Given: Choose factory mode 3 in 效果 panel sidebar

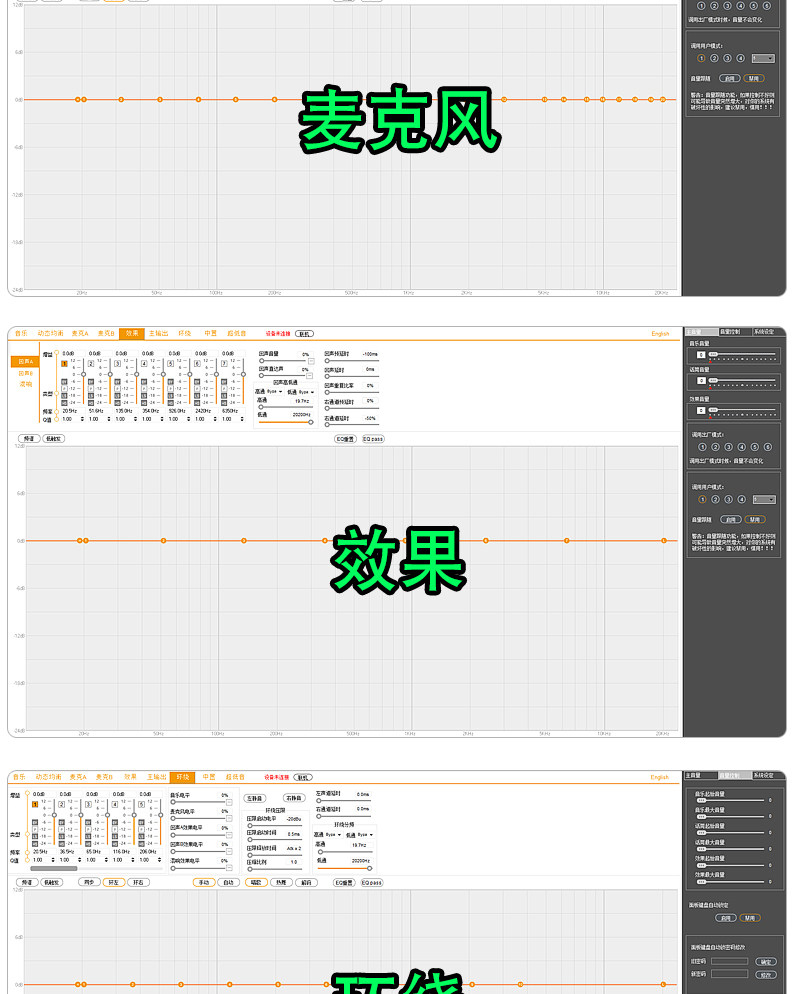Looking at the screenshot, I should click(728, 447).
